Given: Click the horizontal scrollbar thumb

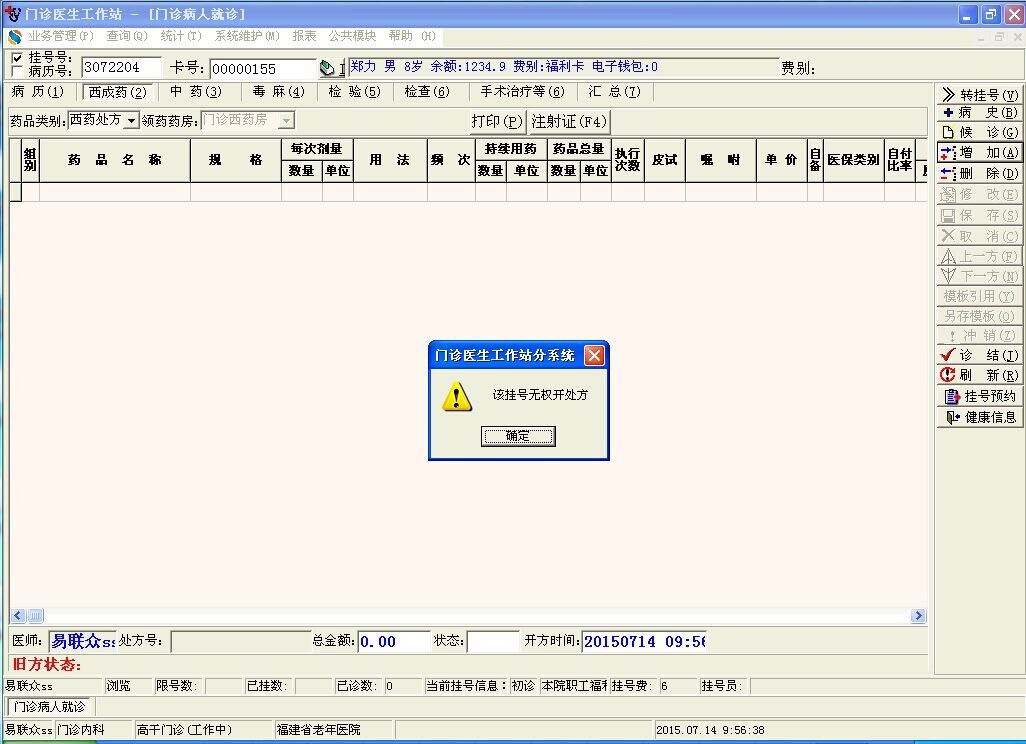Looking at the screenshot, I should (x=35, y=616).
